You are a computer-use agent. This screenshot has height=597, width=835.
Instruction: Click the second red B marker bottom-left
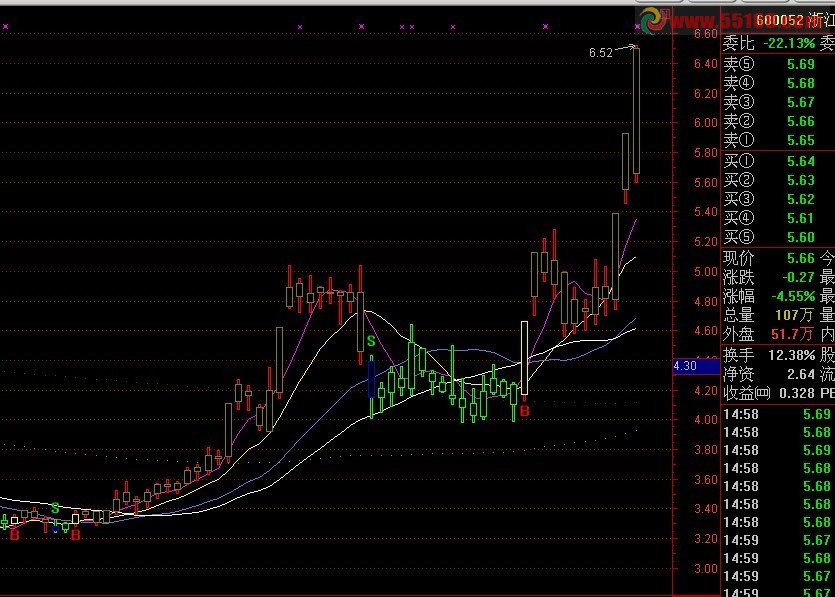pos(76,535)
